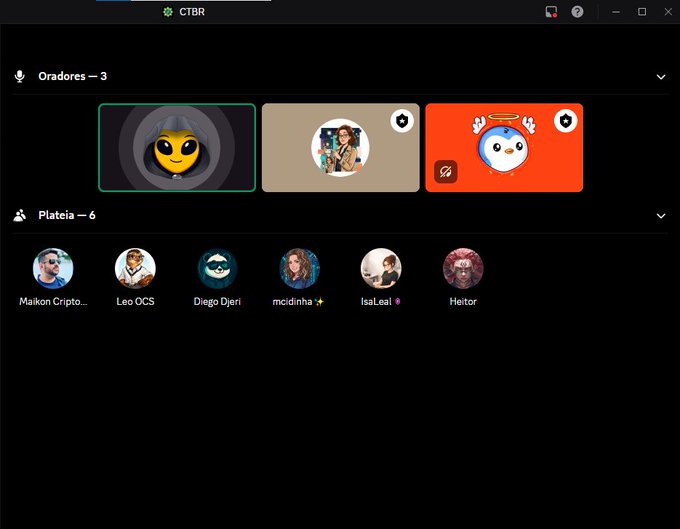Click the mcidinha username label
The height and width of the screenshot is (529, 680).
click(x=298, y=301)
